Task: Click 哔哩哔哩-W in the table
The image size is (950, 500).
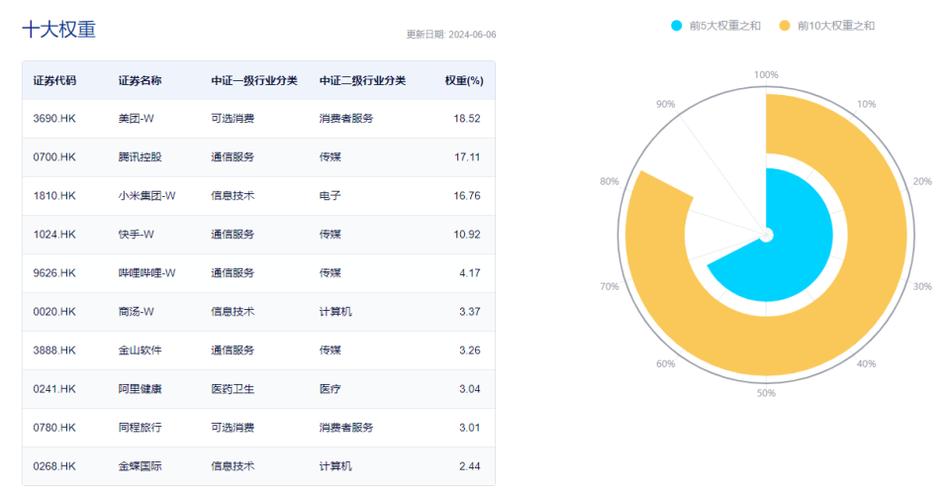Action: click(x=147, y=273)
